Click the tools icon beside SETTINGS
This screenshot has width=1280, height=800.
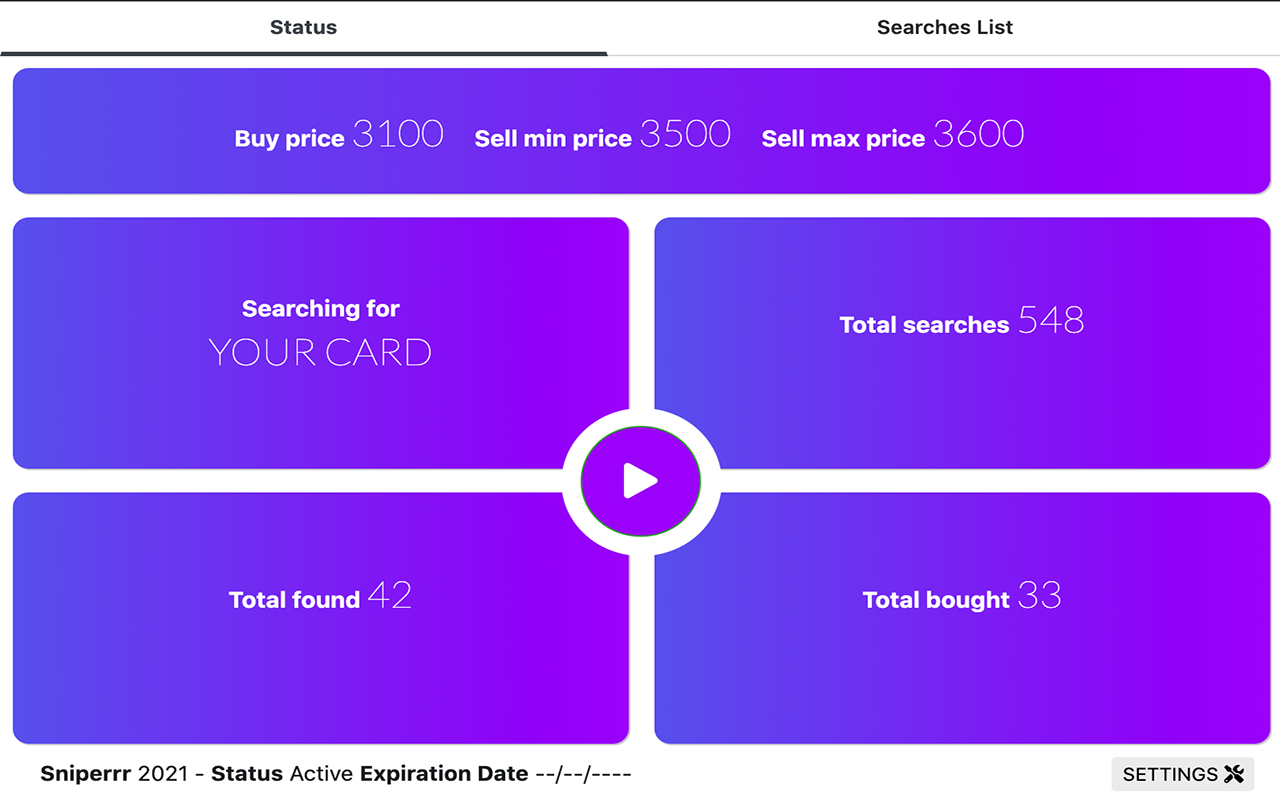[x=1233, y=774]
